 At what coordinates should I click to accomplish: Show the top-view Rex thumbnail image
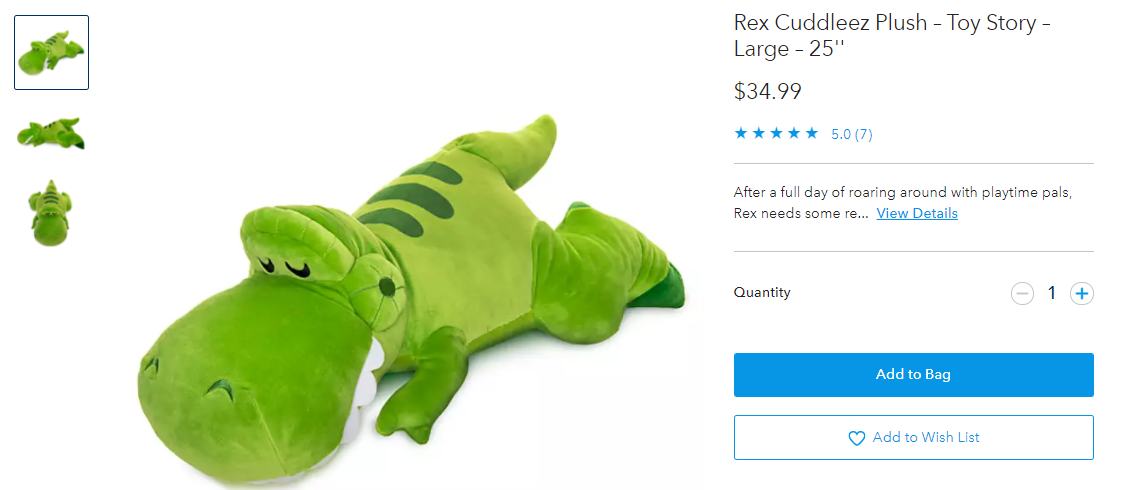[x=51, y=212]
